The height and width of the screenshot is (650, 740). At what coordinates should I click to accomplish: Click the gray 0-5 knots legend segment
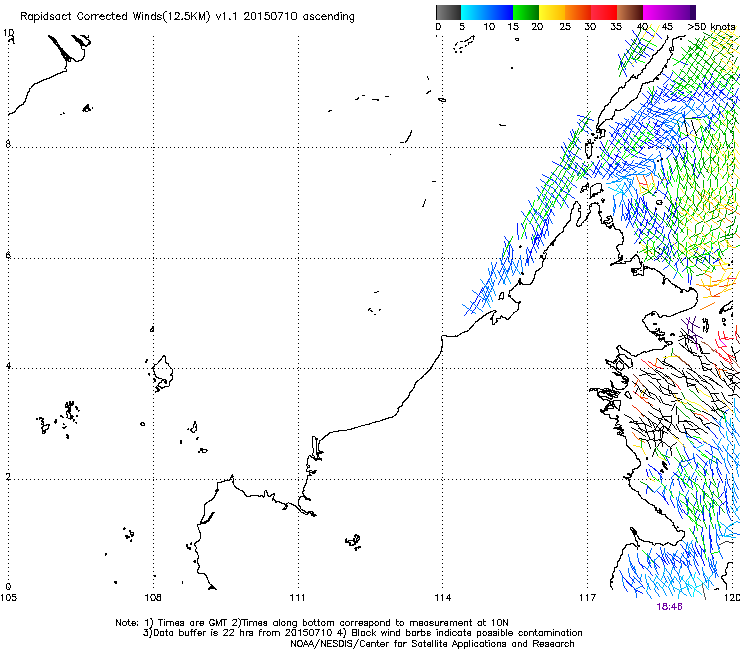click(x=448, y=12)
